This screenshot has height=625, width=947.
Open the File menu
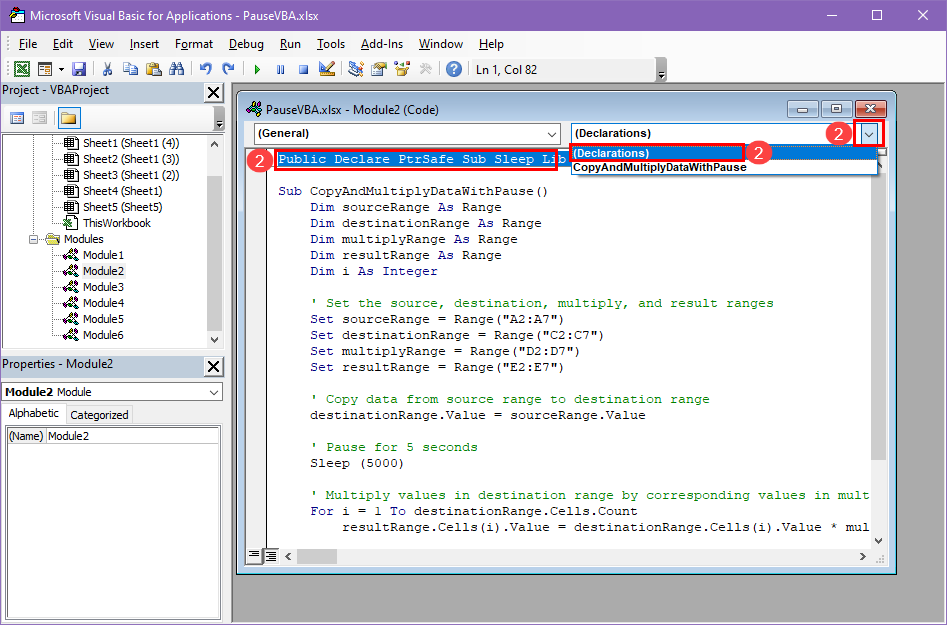click(x=28, y=44)
